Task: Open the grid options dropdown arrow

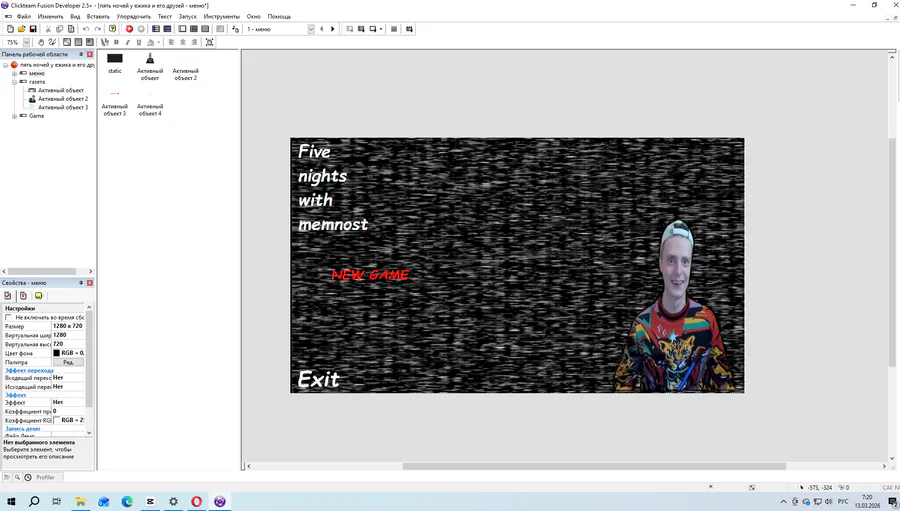Action: tap(381, 29)
